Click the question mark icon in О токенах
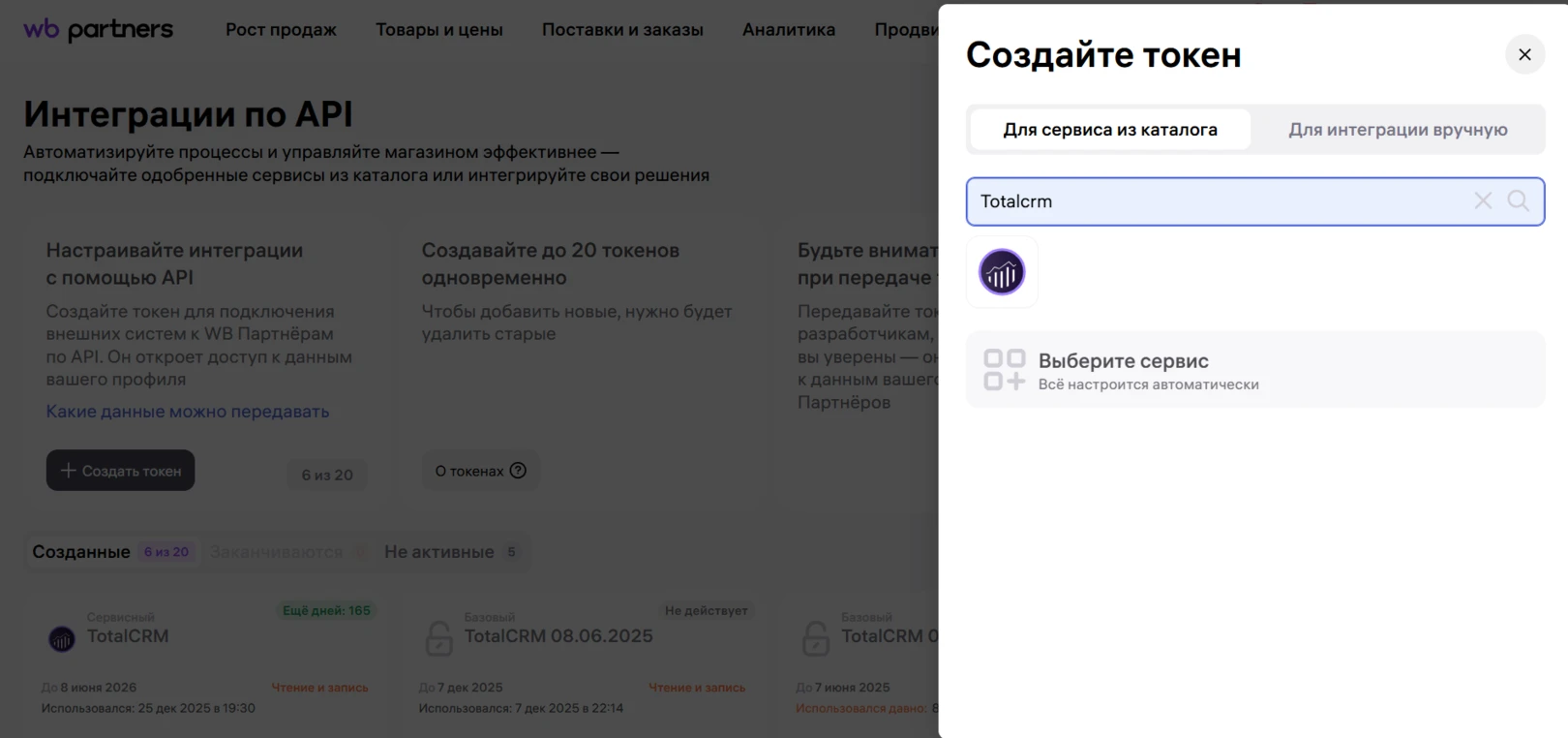 (x=518, y=471)
